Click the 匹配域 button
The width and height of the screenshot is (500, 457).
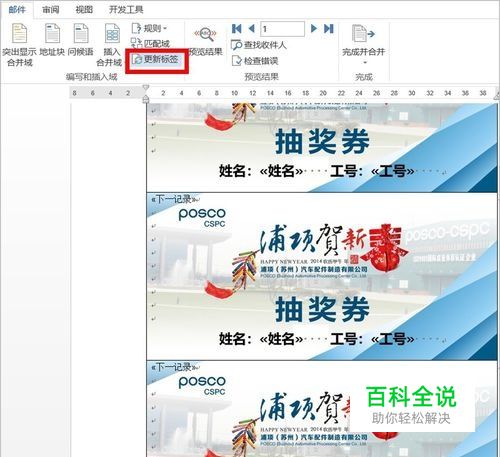point(150,43)
